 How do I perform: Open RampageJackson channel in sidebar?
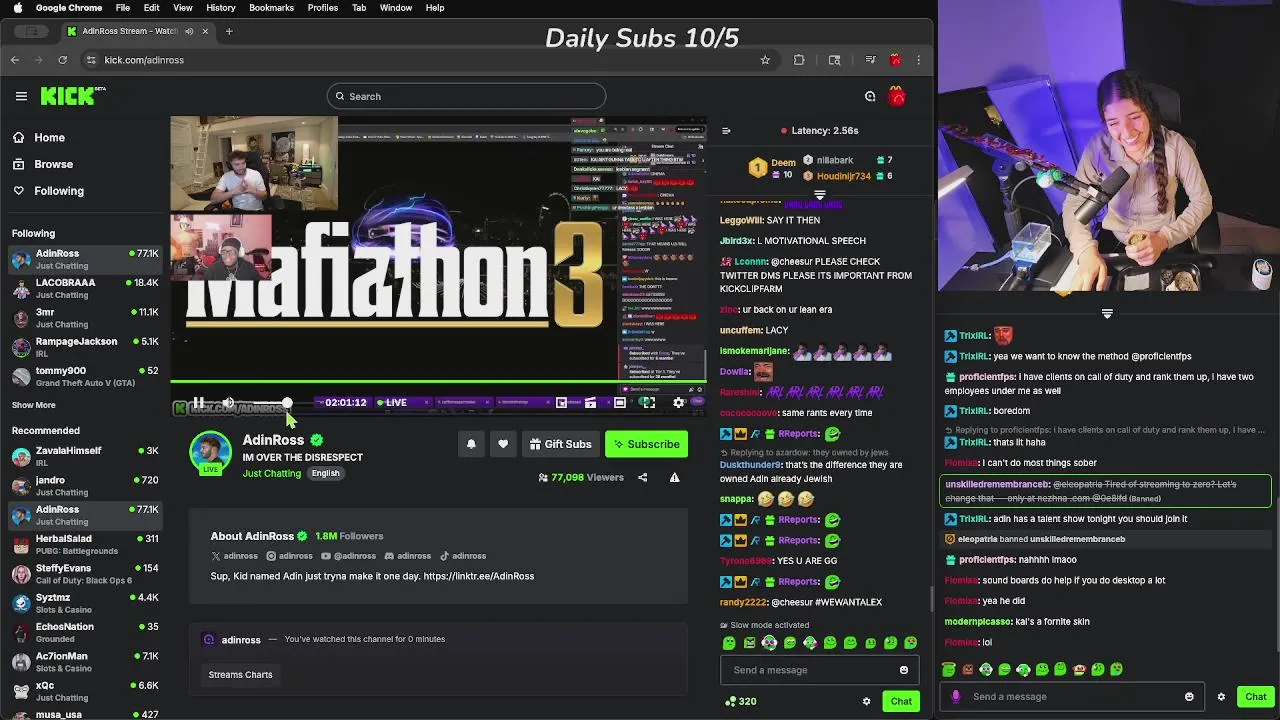(85, 347)
